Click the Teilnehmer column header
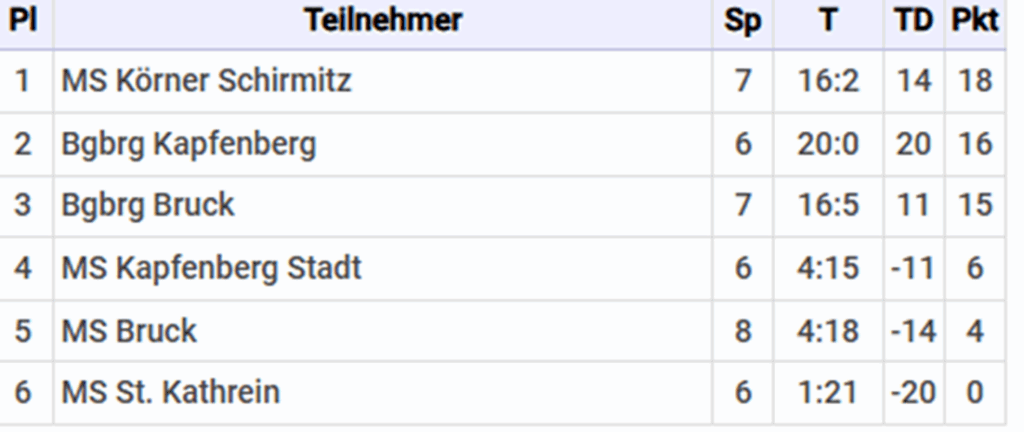This screenshot has width=1024, height=432. [383, 20]
